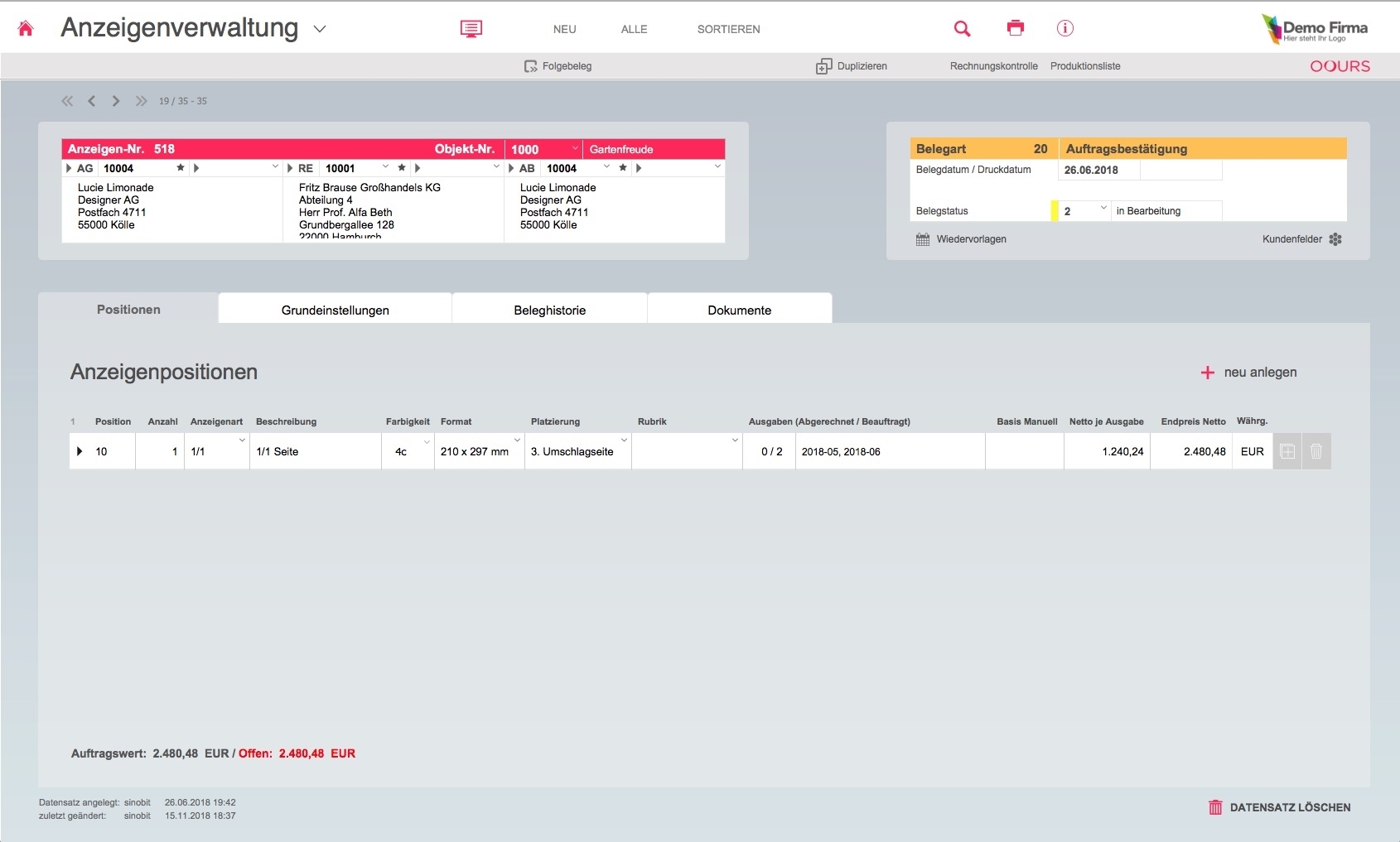Click the empty Druckdatum field
This screenshot has width=1400, height=842.
coord(1181,170)
